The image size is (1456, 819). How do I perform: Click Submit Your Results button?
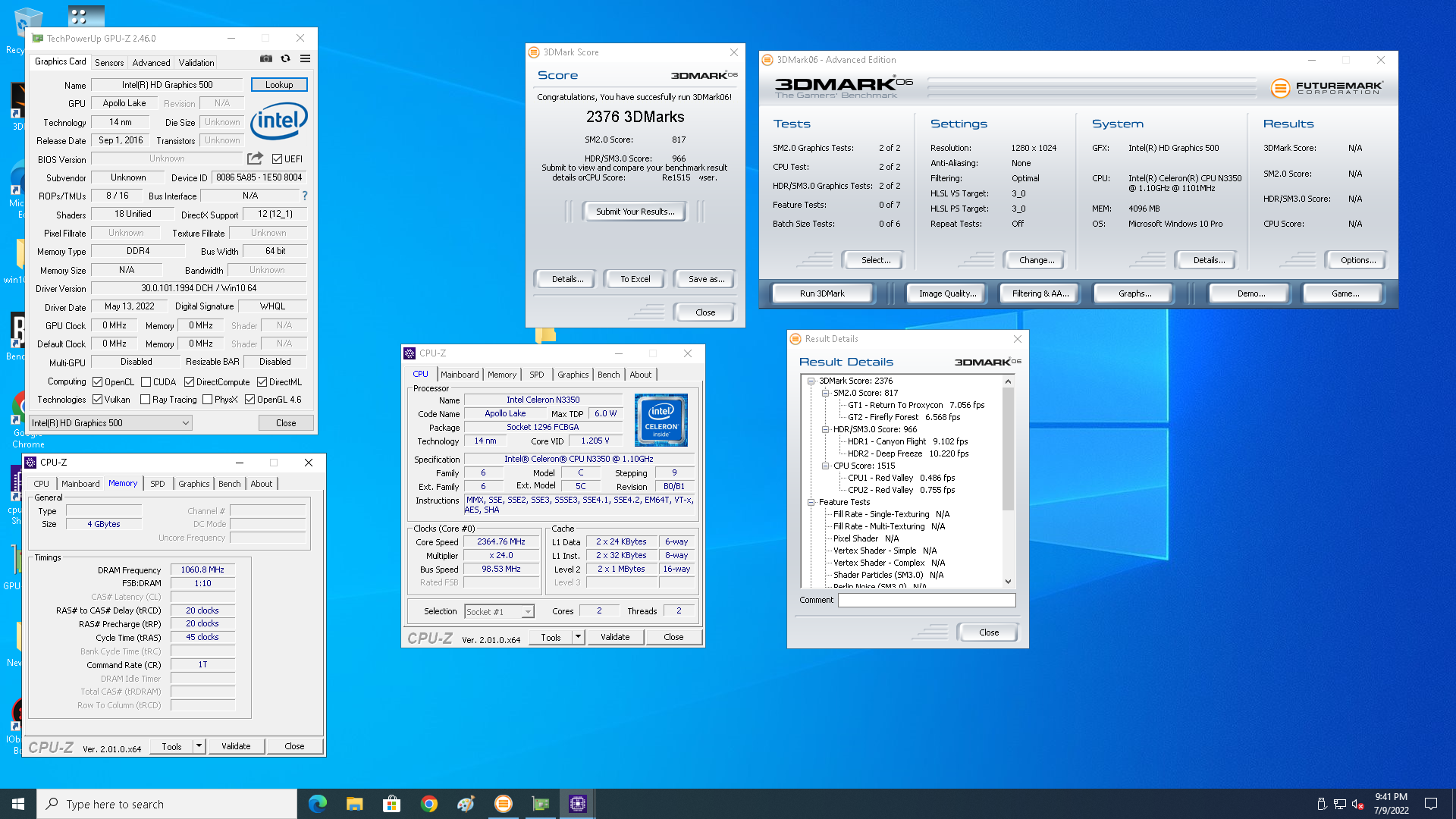coord(635,212)
